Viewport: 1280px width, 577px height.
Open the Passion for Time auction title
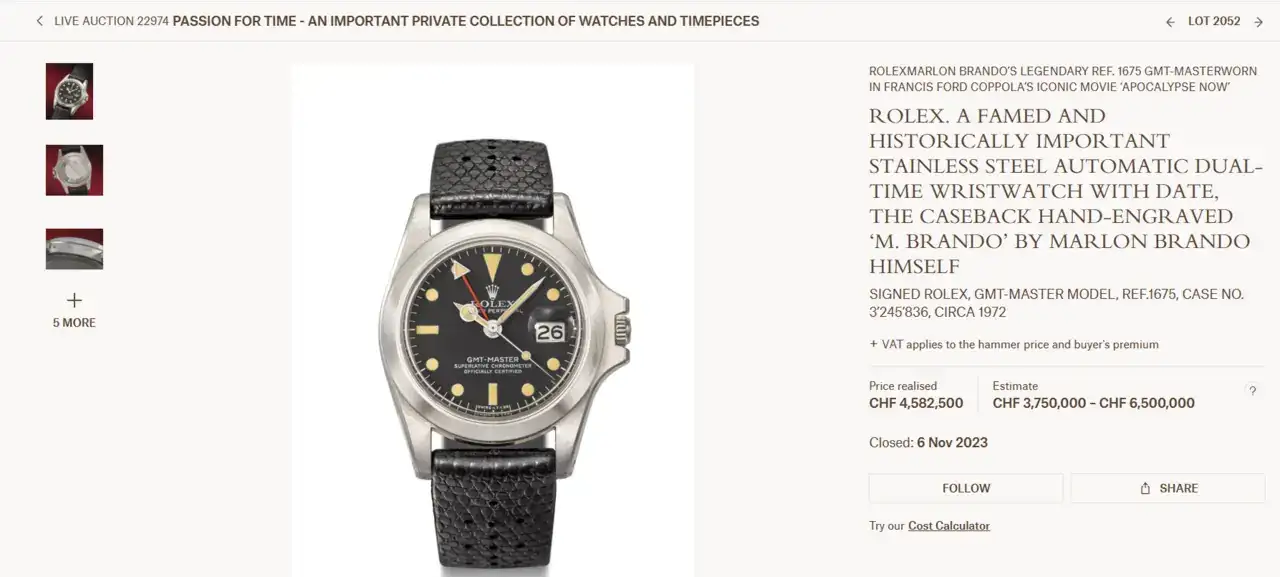tap(465, 21)
